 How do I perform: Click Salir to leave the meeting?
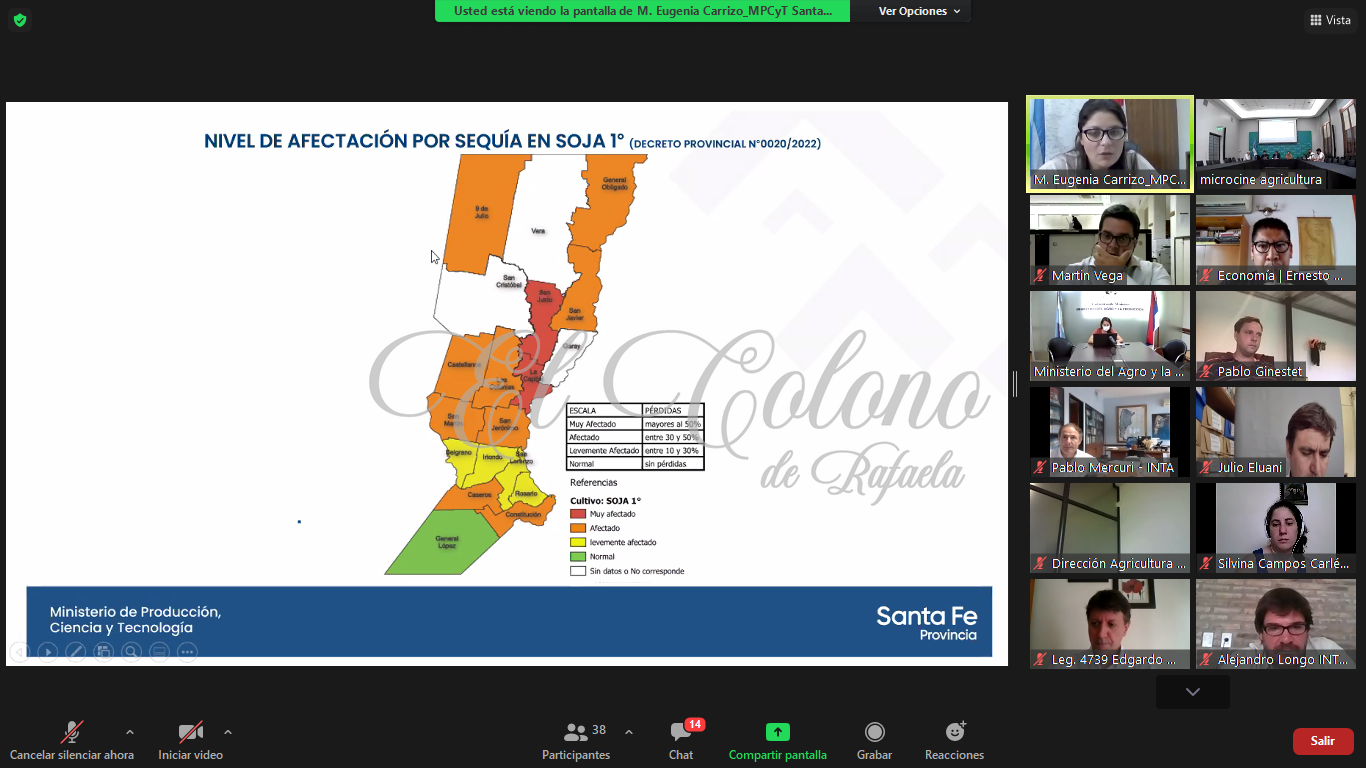[1322, 741]
